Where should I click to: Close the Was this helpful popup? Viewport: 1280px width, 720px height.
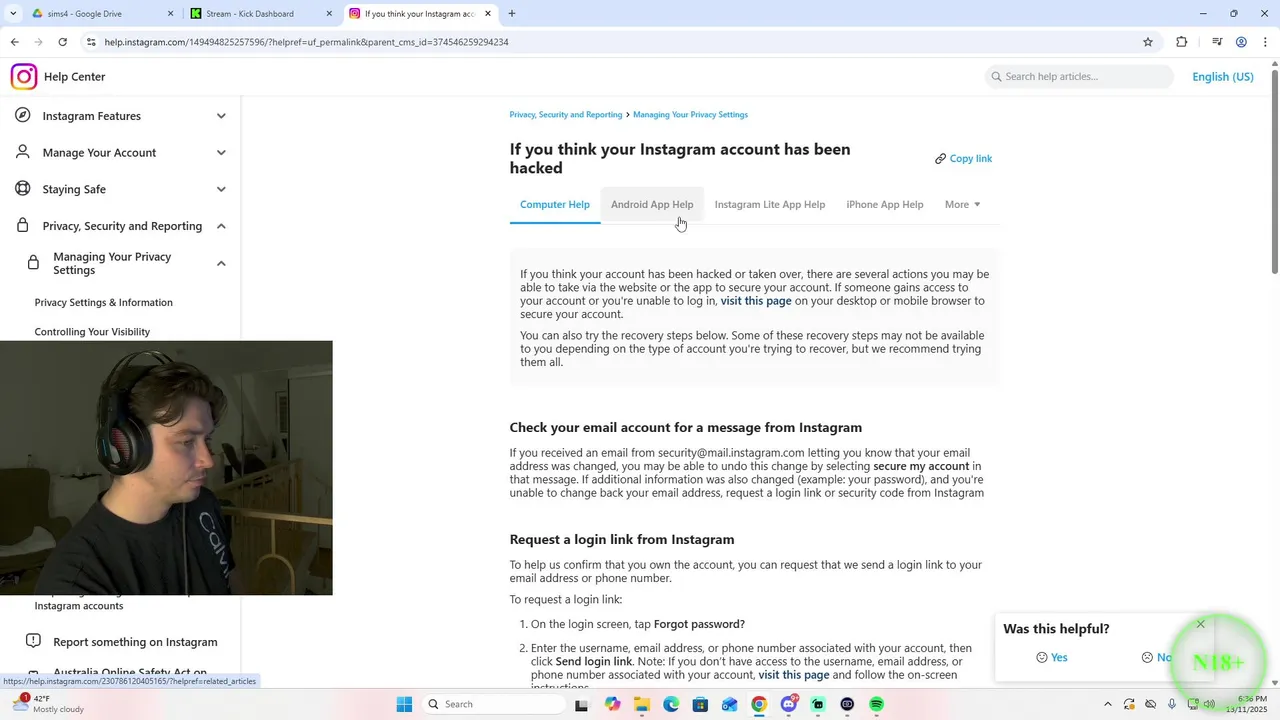pyautogui.click(x=1201, y=624)
